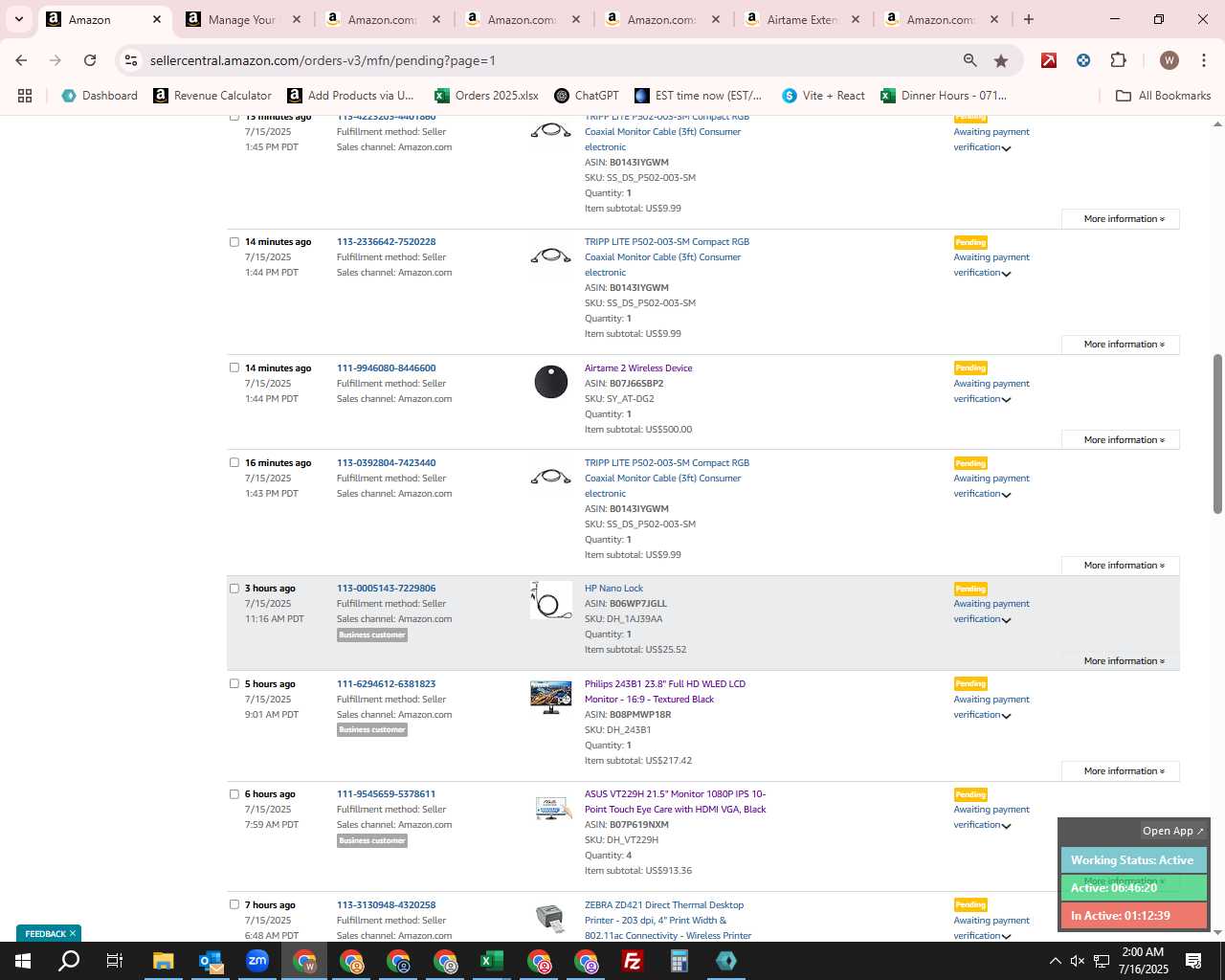Open the ZEBRA ZD421 printer product link

(668, 920)
